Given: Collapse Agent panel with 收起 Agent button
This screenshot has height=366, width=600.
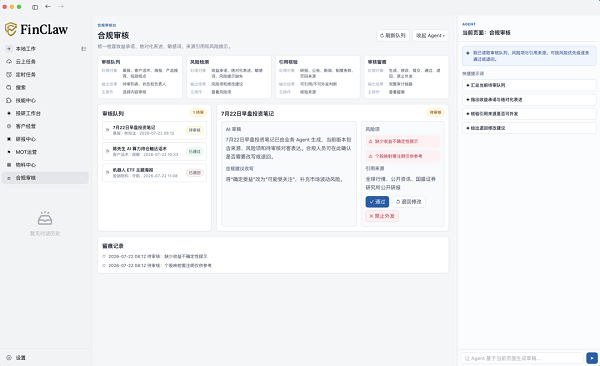Looking at the screenshot, I should 430,36.
